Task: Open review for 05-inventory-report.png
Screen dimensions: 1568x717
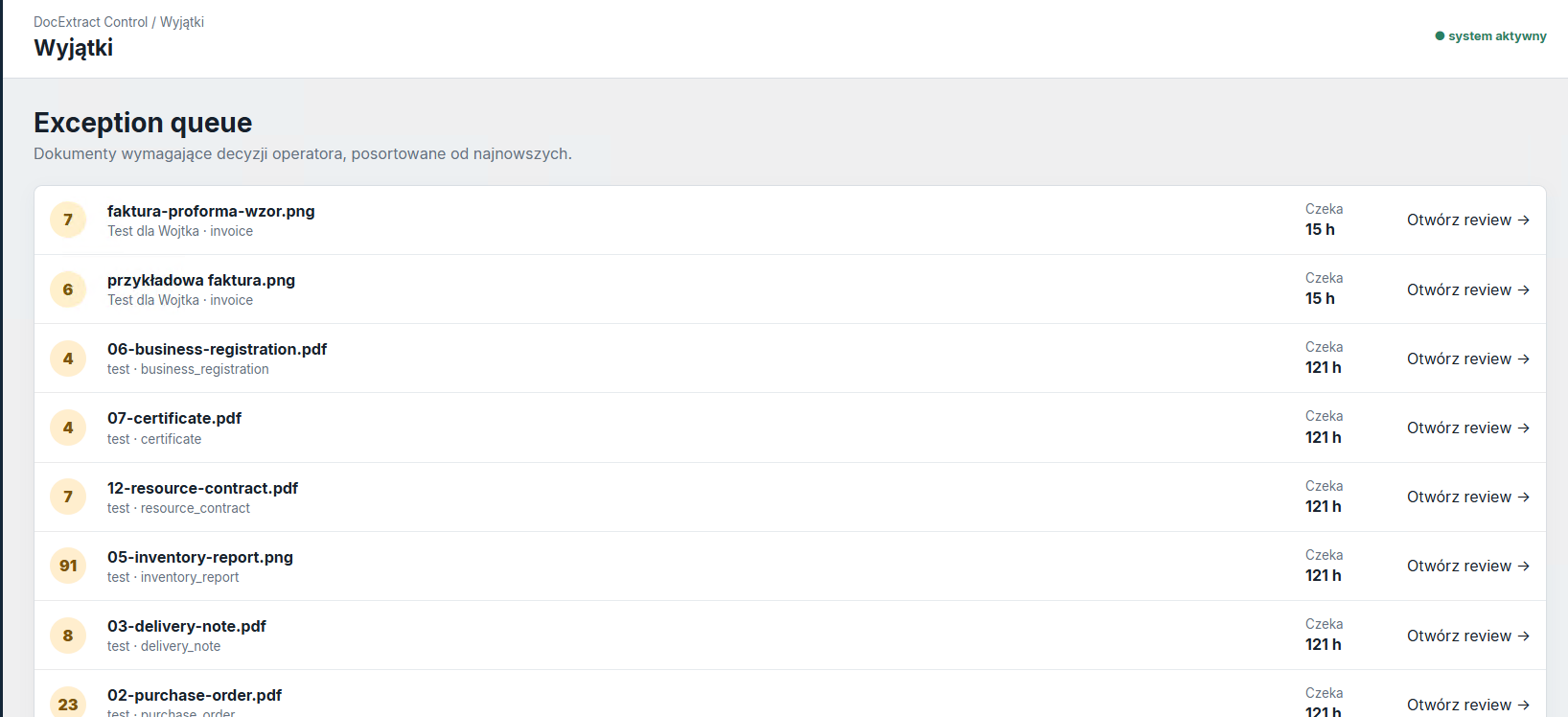Action: pyautogui.click(x=1468, y=566)
